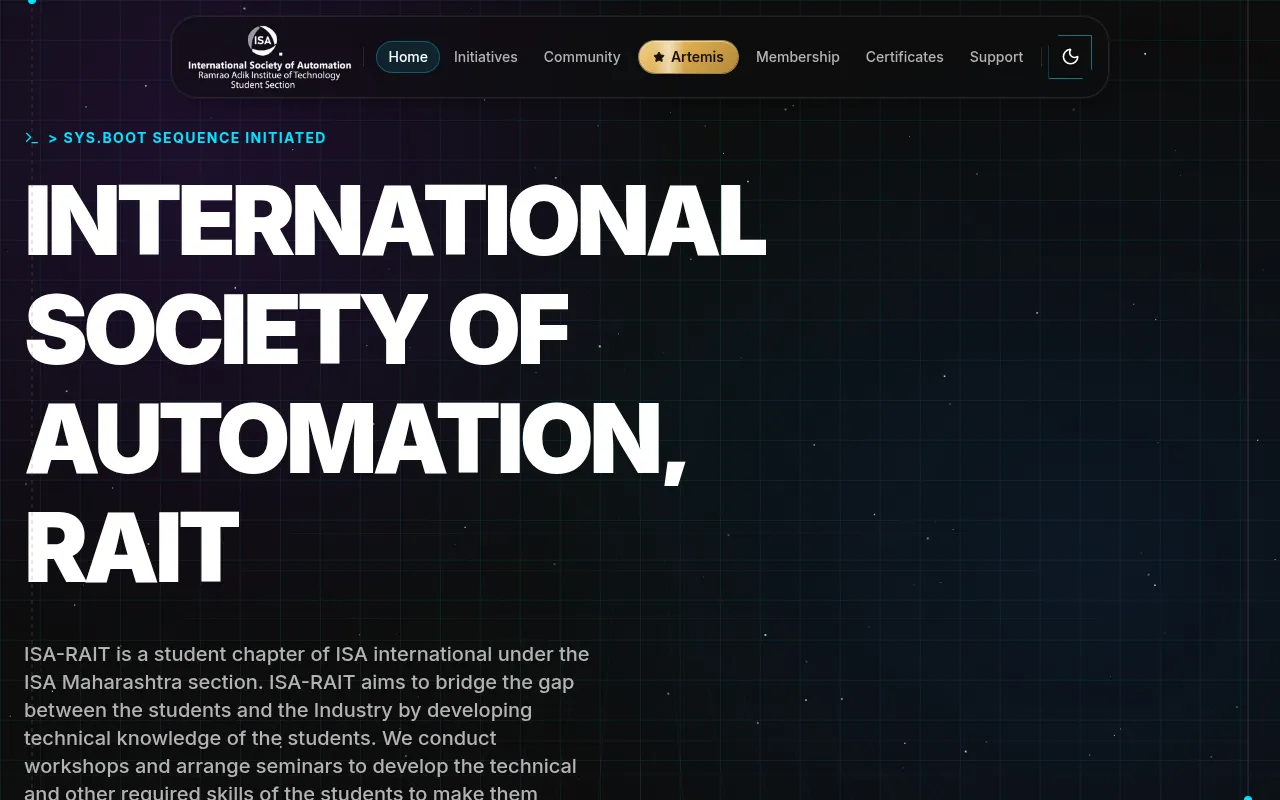Go to the Home page tab

[408, 57]
